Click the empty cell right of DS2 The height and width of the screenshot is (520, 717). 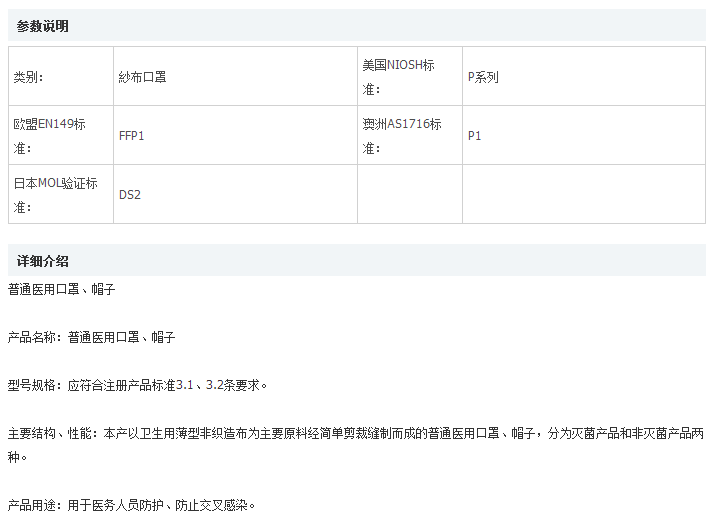point(409,195)
